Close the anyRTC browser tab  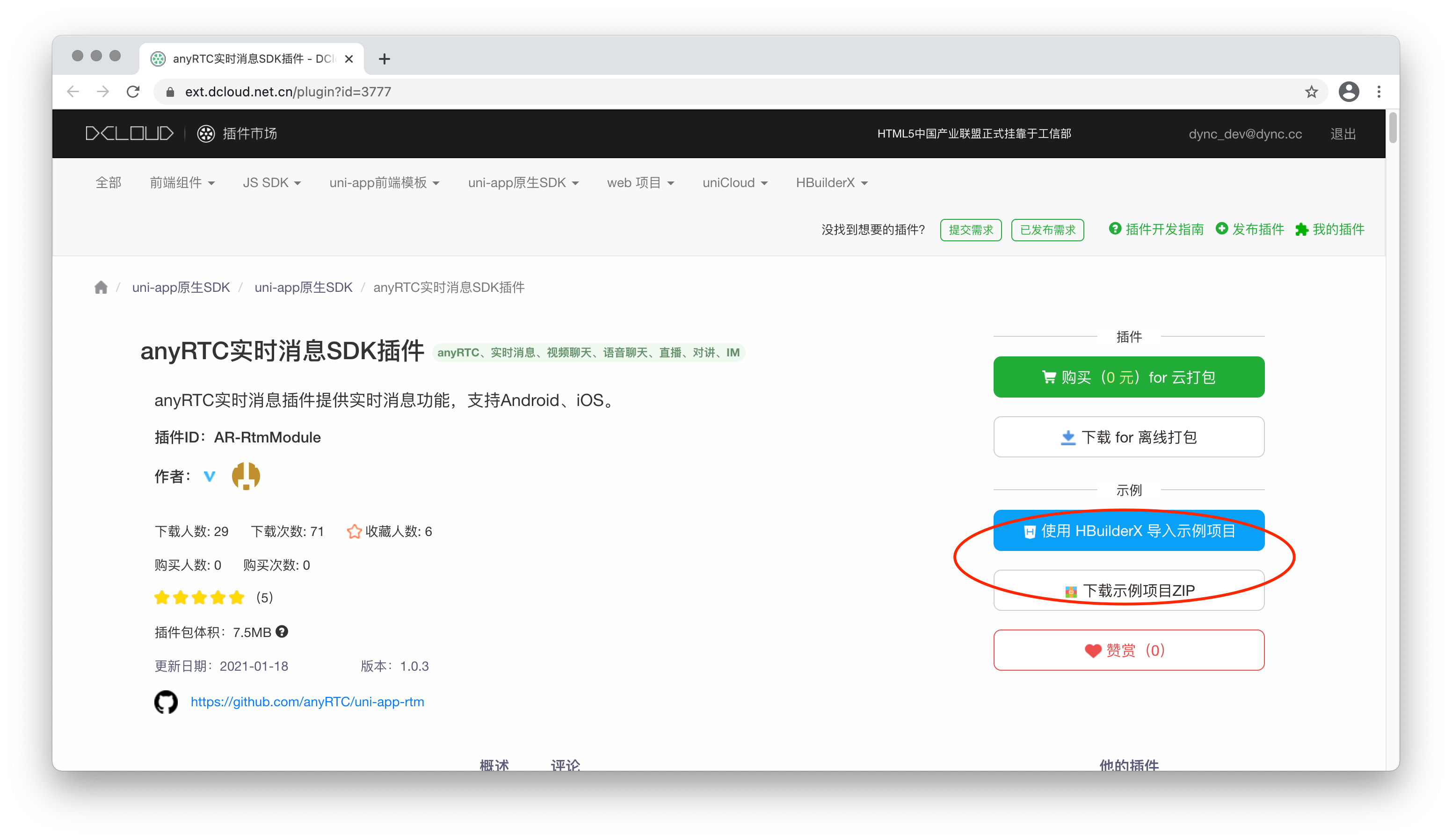[x=348, y=59]
